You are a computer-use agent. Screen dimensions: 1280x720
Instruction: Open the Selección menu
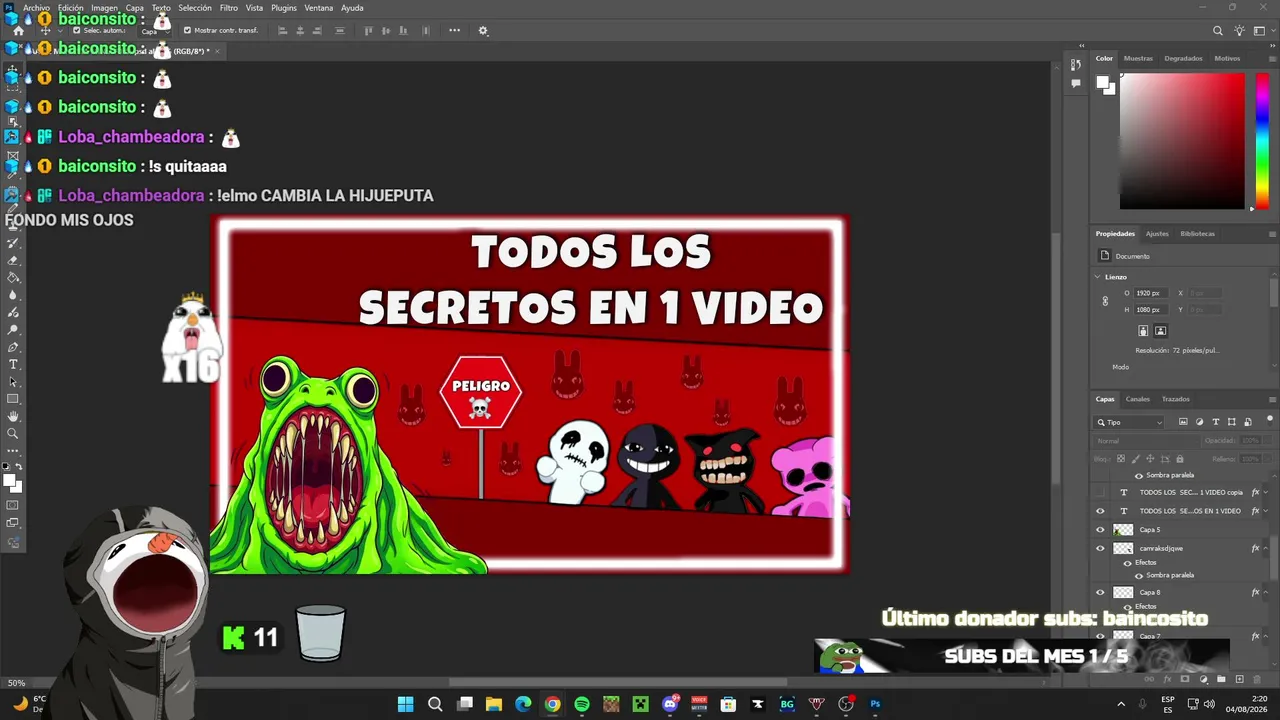(x=195, y=8)
